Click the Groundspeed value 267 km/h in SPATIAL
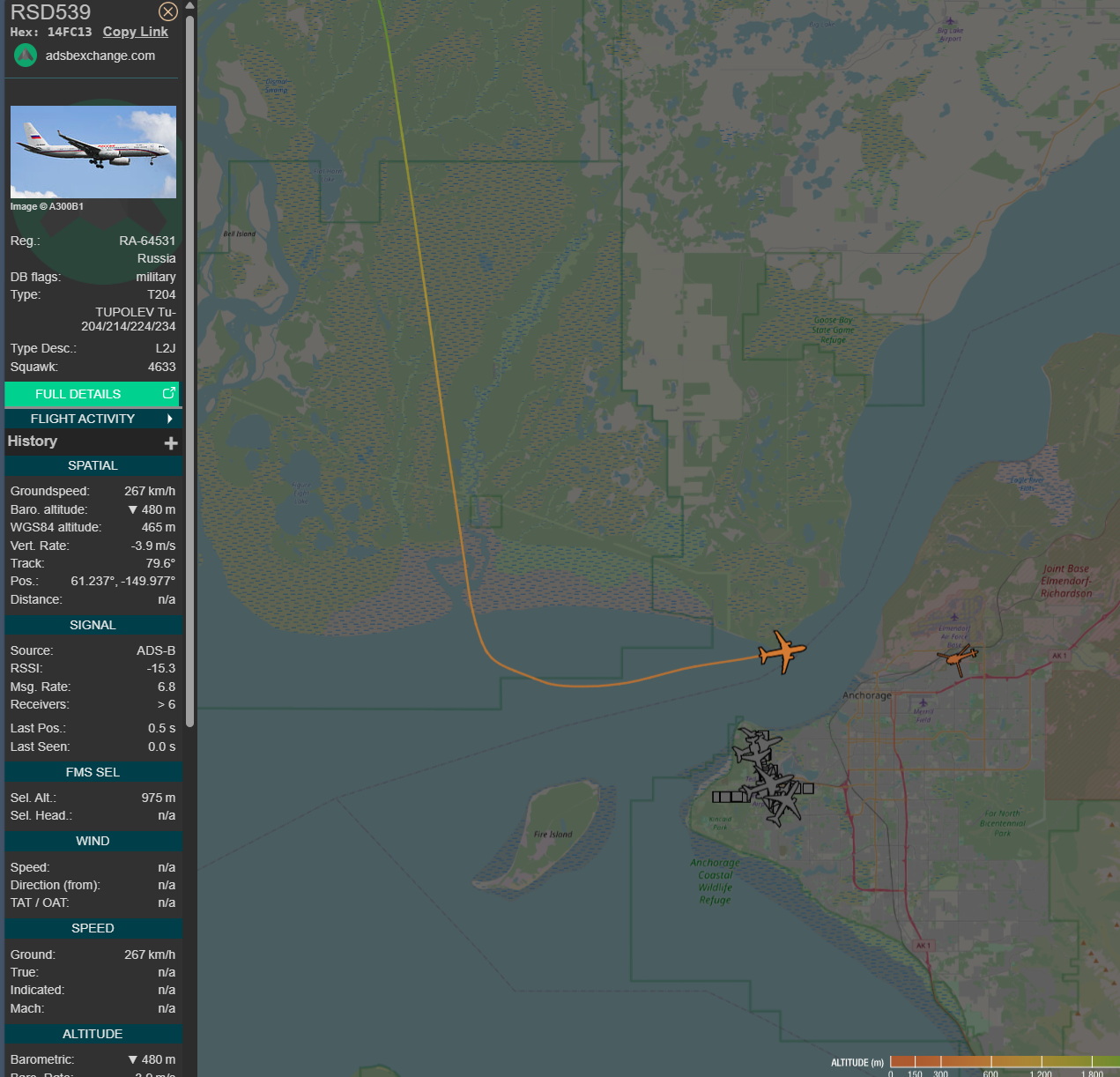The width and height of the screenshot is (1120, 1077). click(150, 491)
